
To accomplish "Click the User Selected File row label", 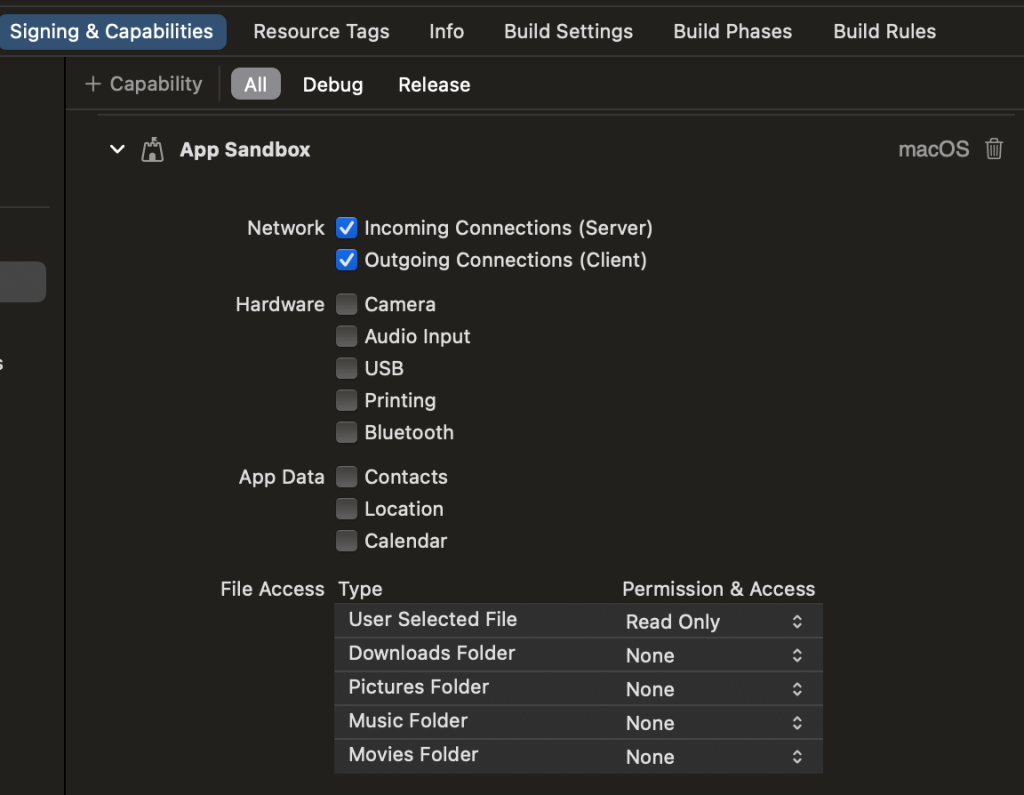I will click(x=432, y=619).
